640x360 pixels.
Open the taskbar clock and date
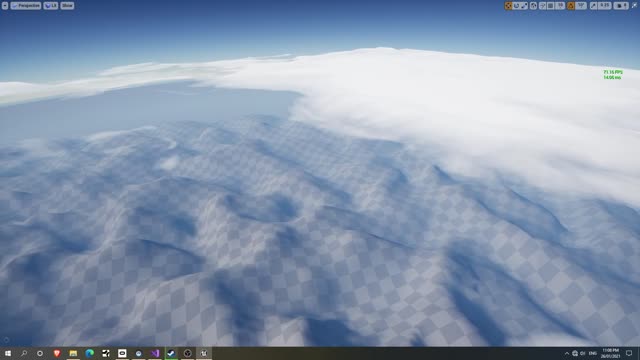pyautogui.click(x=611, y=353)
